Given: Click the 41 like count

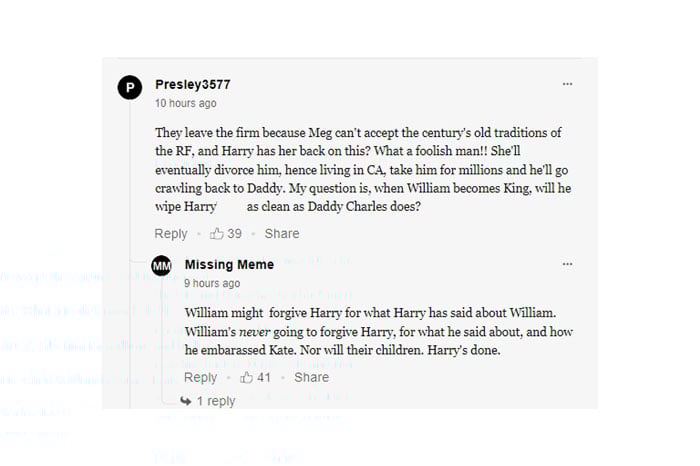Looking at the screenshot, I should (264, 377).
